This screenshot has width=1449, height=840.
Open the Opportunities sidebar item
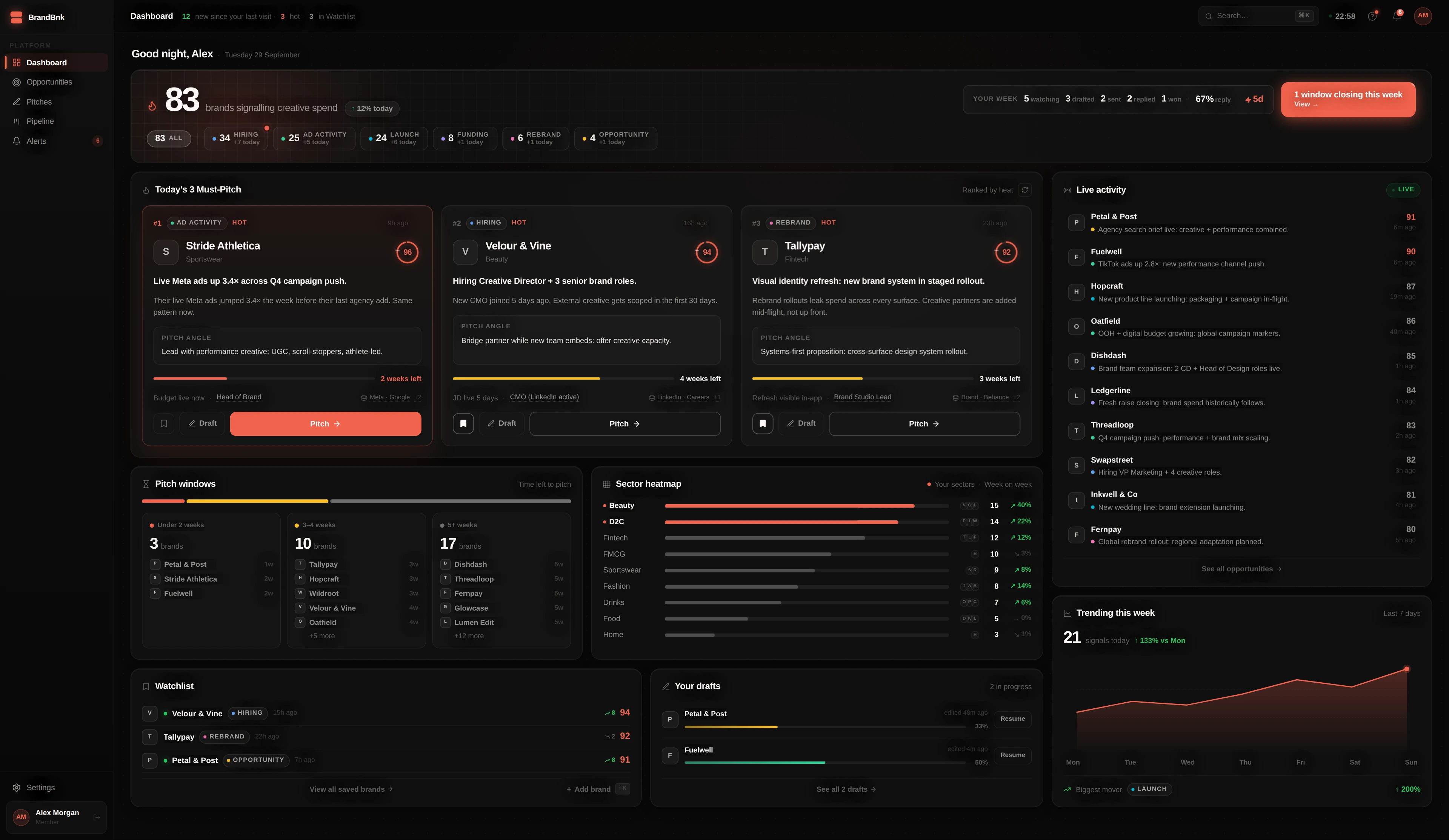[56, 82]
